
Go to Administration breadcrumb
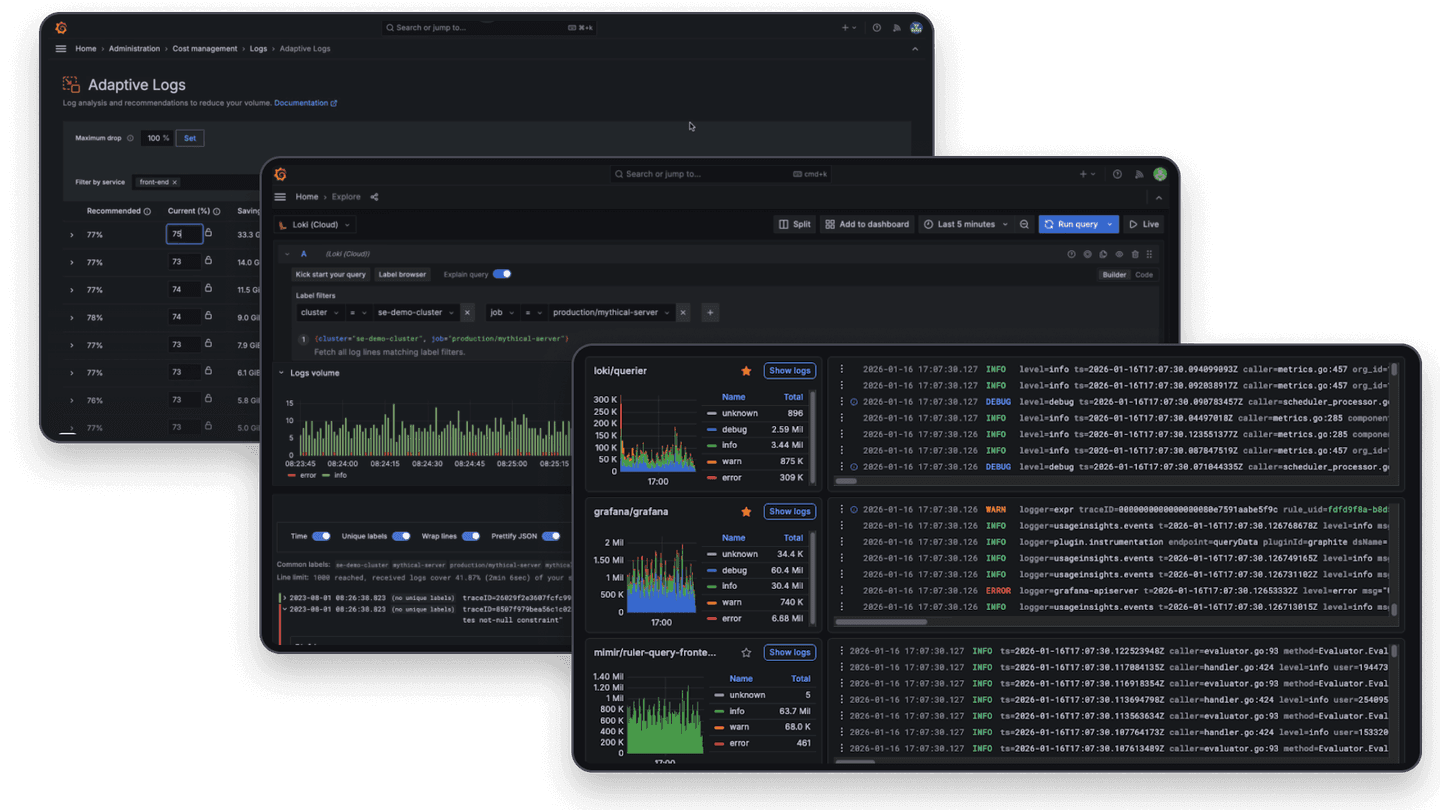click(134, 49)
